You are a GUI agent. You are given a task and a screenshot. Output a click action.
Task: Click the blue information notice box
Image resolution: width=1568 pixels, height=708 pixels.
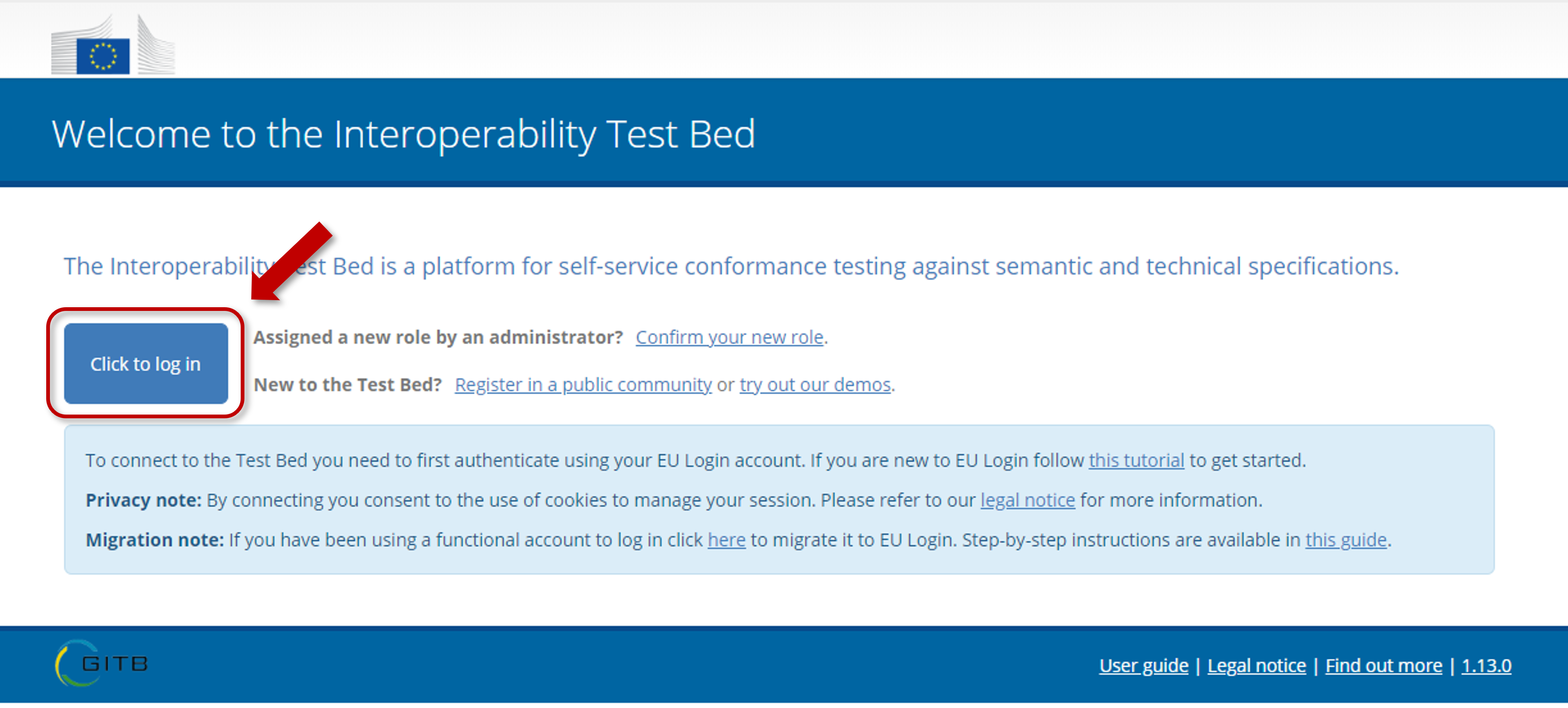pyautogui.click(x=779, y=499)
